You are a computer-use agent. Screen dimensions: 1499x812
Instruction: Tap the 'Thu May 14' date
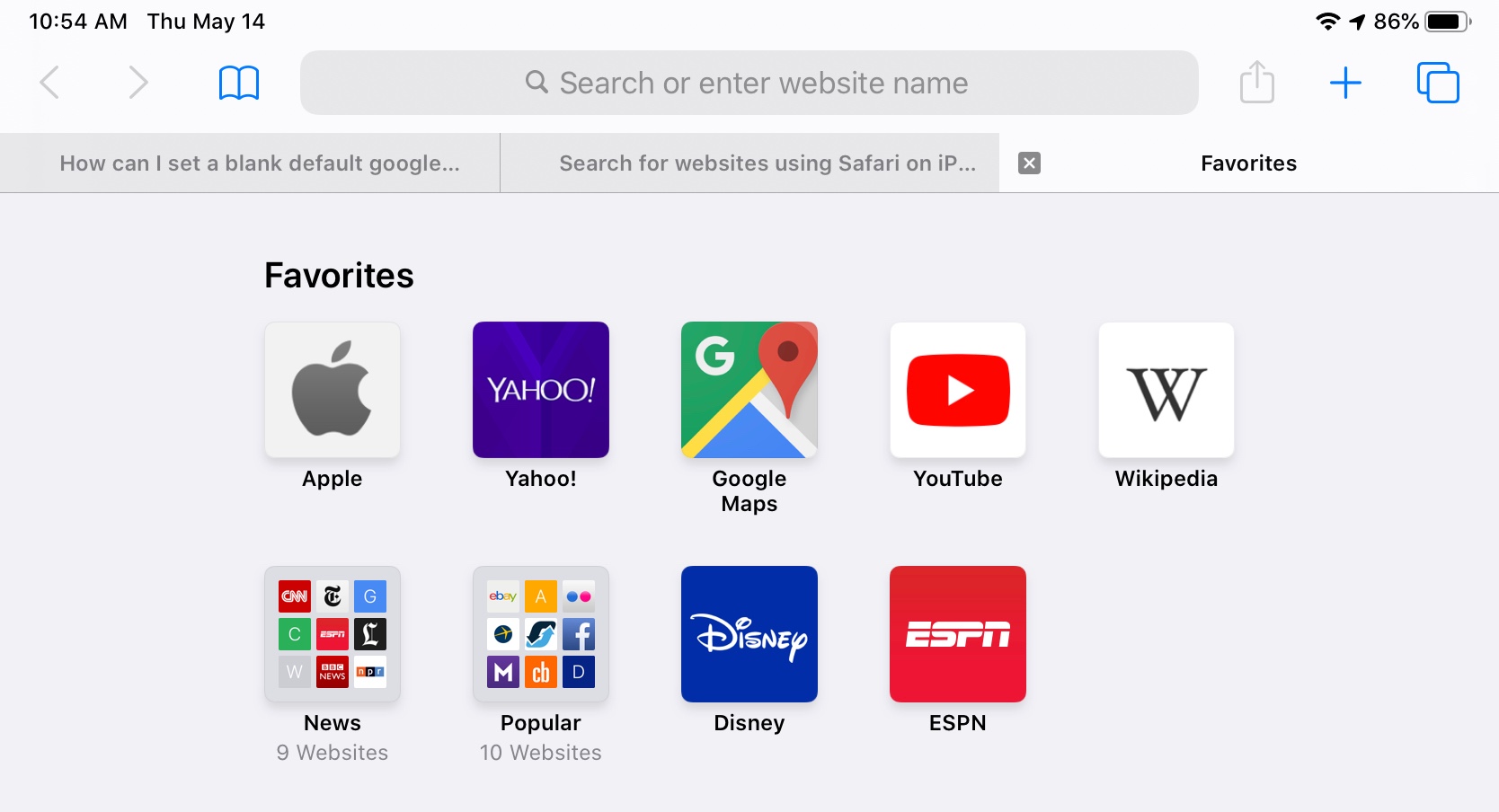(x=207, y=22)
